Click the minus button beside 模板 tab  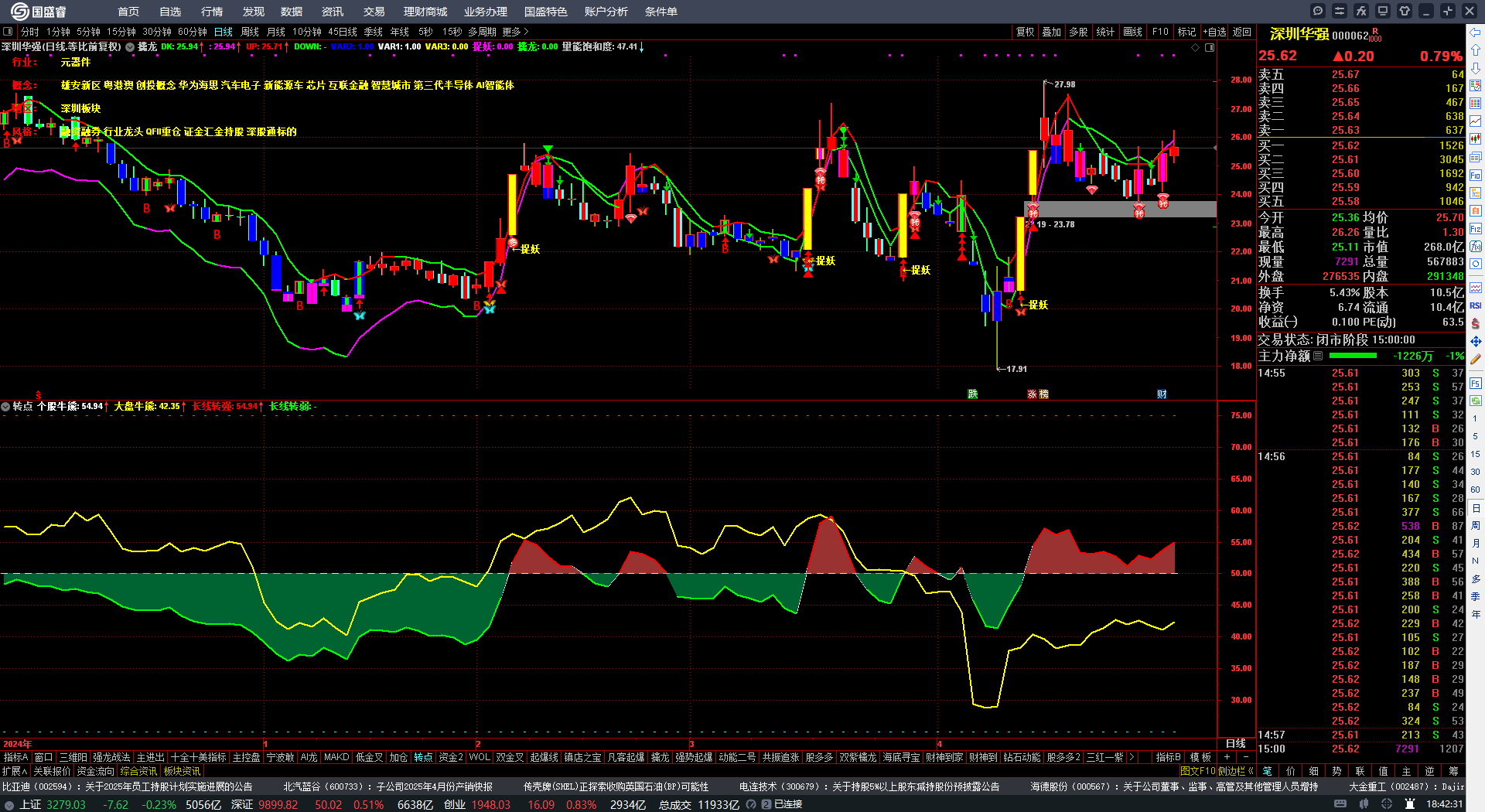point(1245,757)
